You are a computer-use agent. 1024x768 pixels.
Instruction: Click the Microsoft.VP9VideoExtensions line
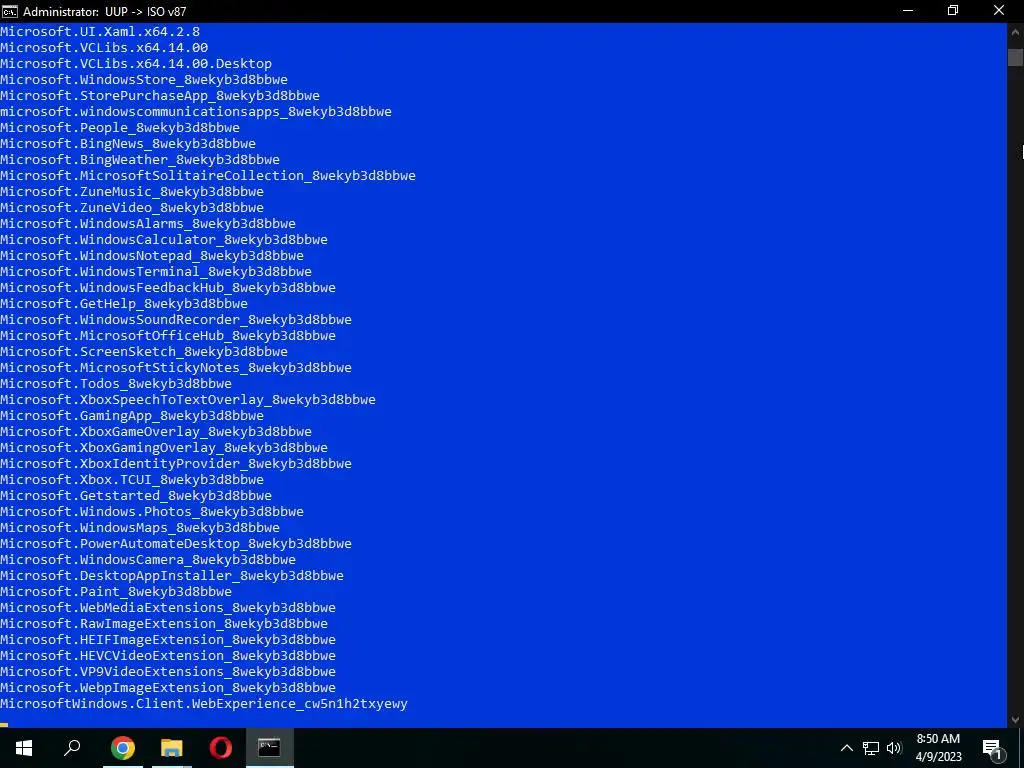point(168,671)
